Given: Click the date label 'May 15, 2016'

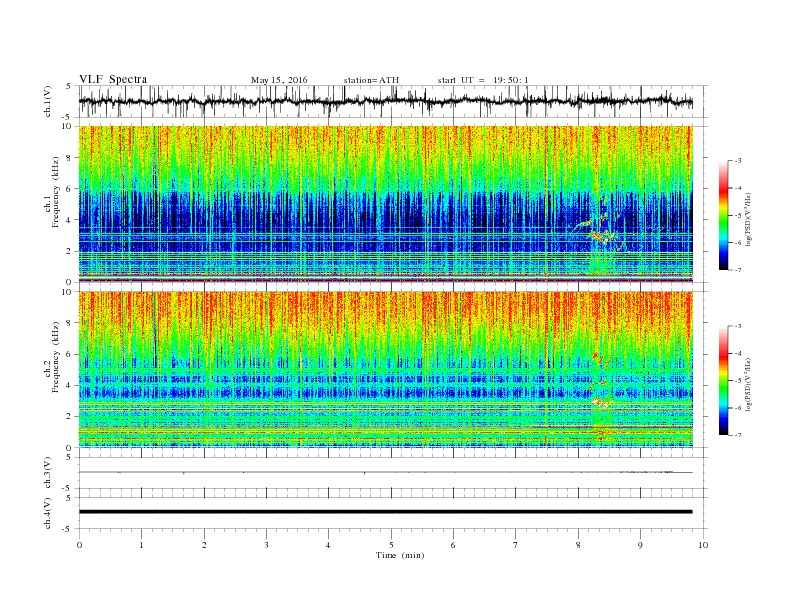Looking at the screenshot, I should click(279, 80).
